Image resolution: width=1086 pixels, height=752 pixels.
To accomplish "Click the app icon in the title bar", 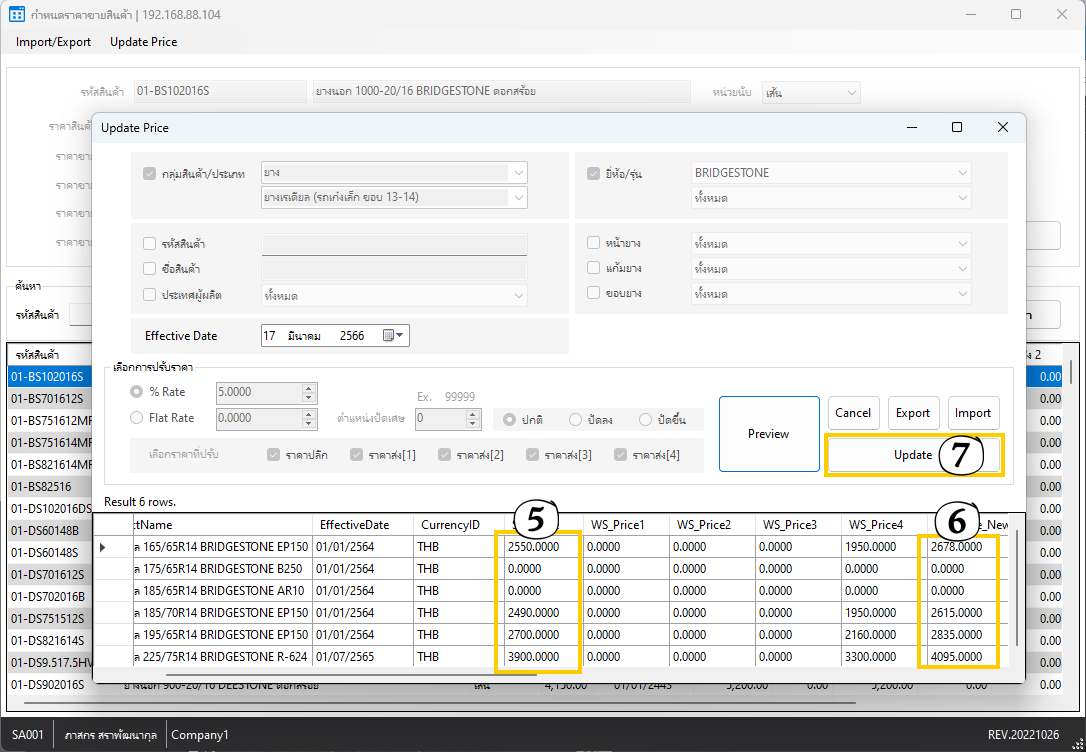I will [x=17, y=15].
